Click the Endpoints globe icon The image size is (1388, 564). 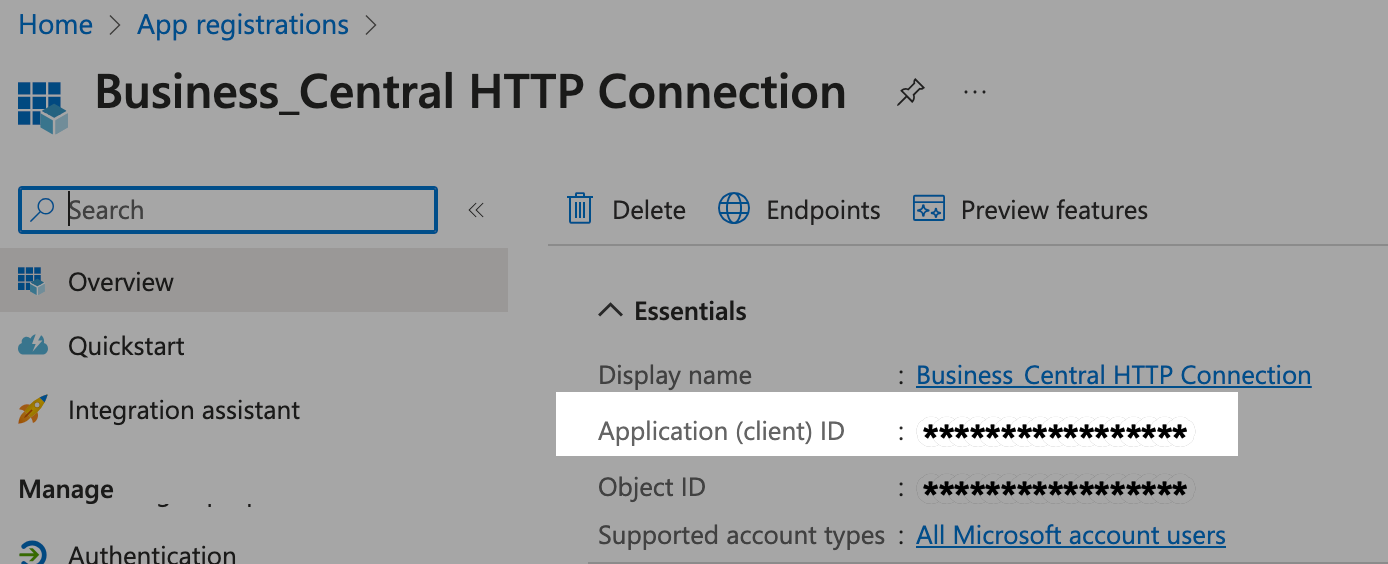coord(734,209)
